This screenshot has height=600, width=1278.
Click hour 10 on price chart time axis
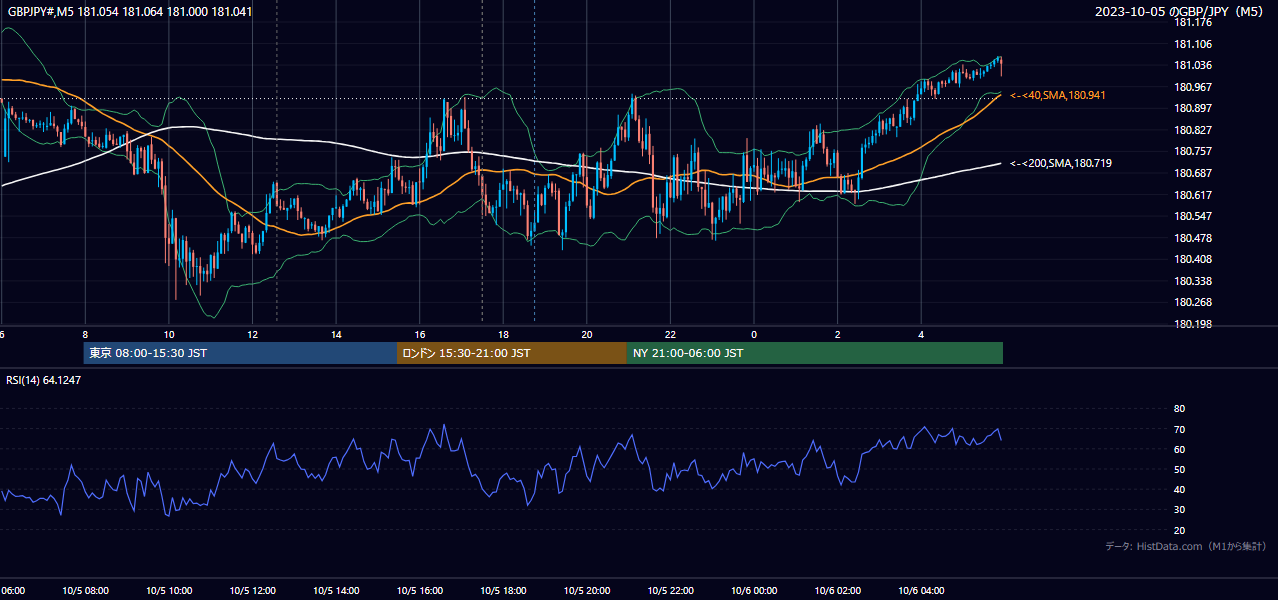[169, 334]
